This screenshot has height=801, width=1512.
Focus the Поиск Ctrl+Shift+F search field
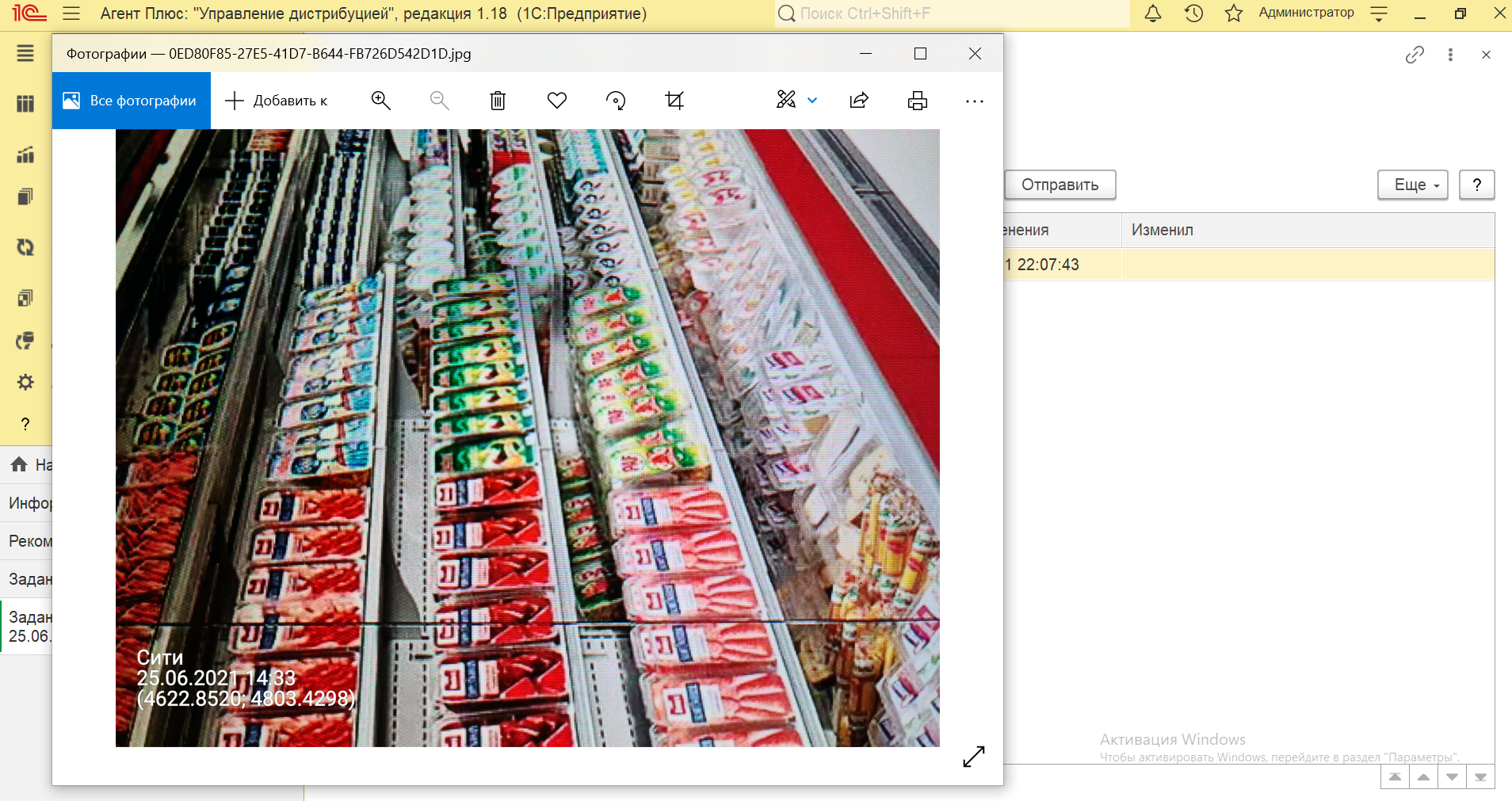pyautogui.click(x=952, y=13)
